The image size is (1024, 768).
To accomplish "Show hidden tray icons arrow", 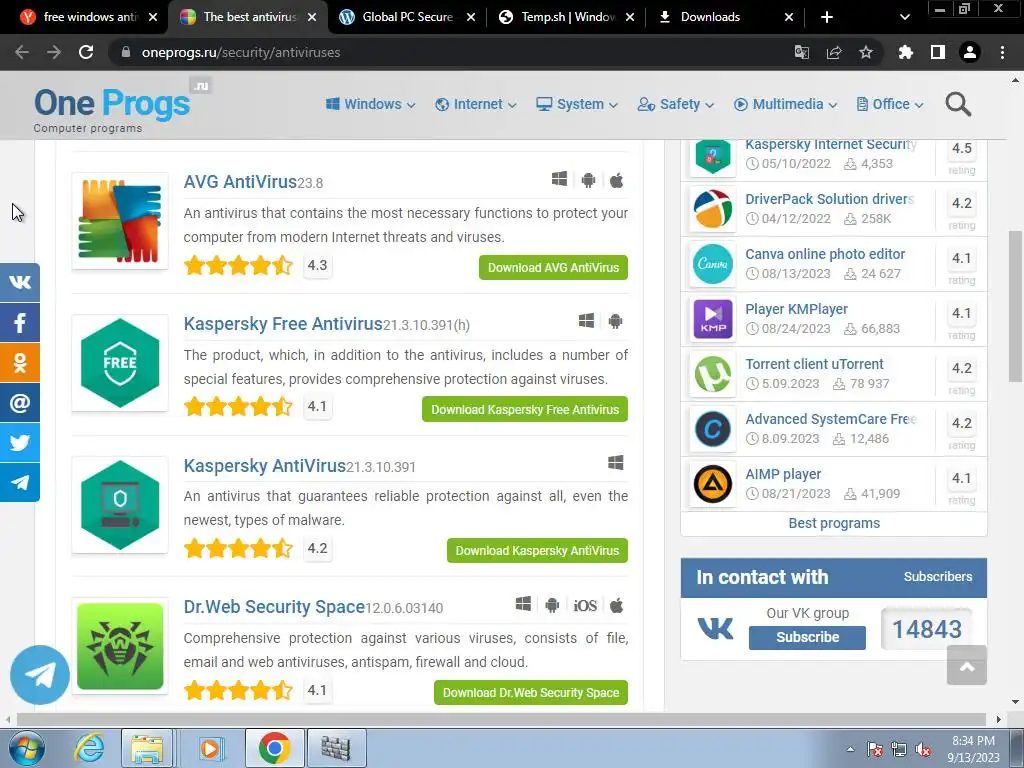I will pyautogui.click(x=850, y=749).
